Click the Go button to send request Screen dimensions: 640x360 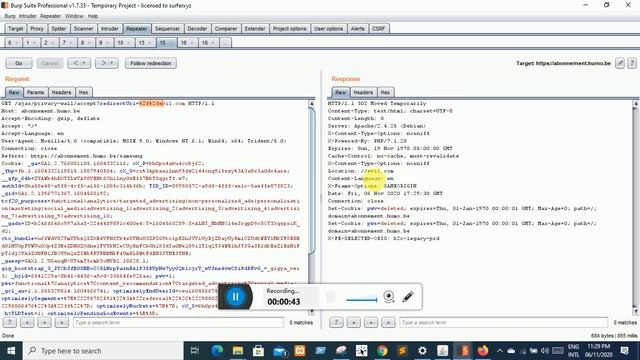coord(19,63)
